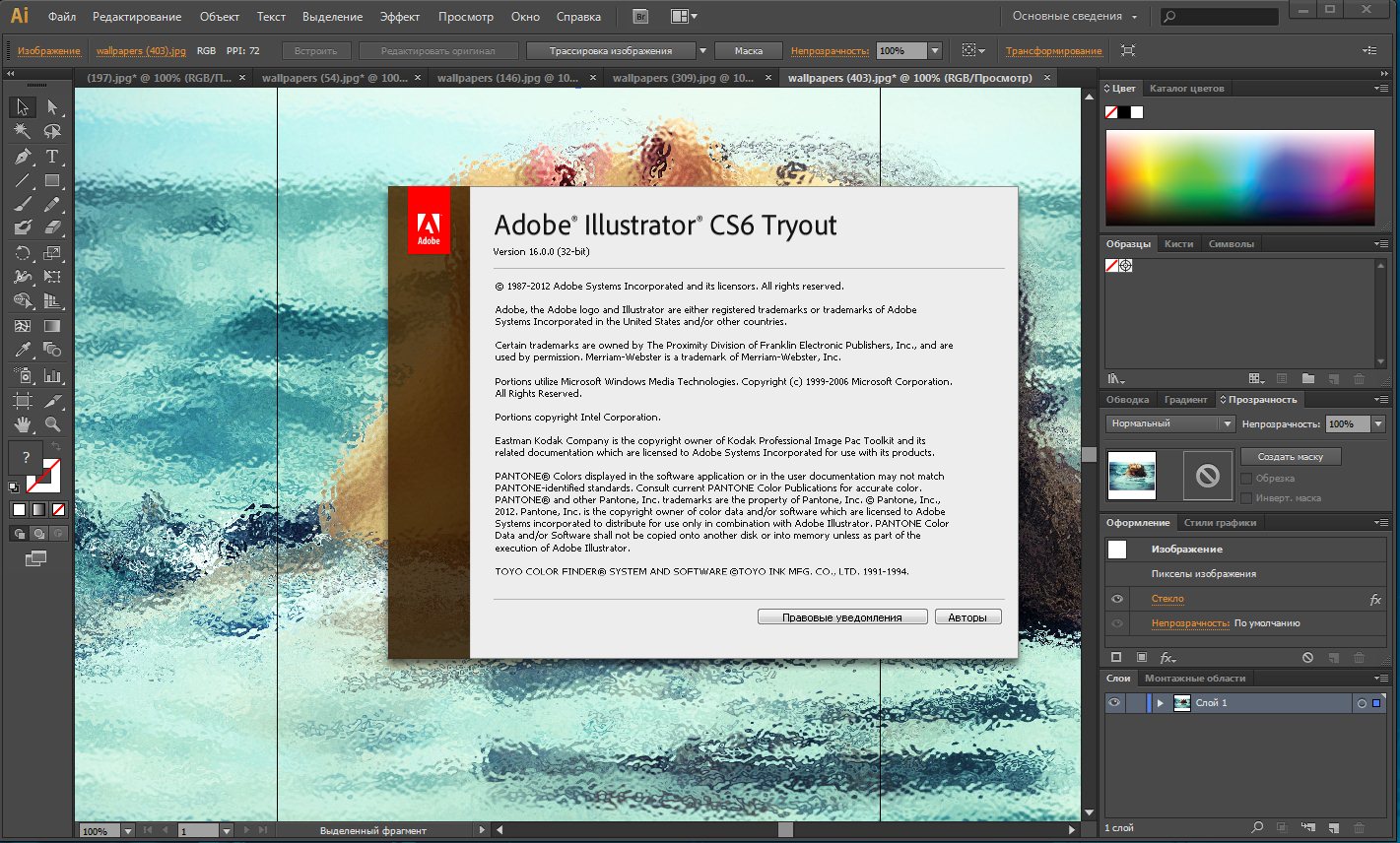This screenshot has height=843, width=1400.
Task: Click the Авторы button
Action: tap(967, 617)
